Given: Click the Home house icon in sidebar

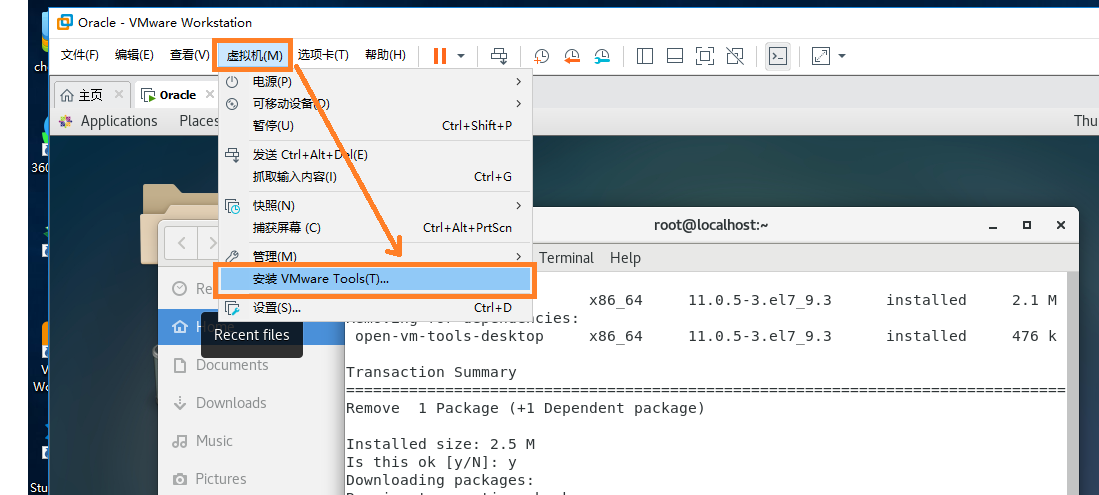Looking at the screenshot, I should coord(180,327).
